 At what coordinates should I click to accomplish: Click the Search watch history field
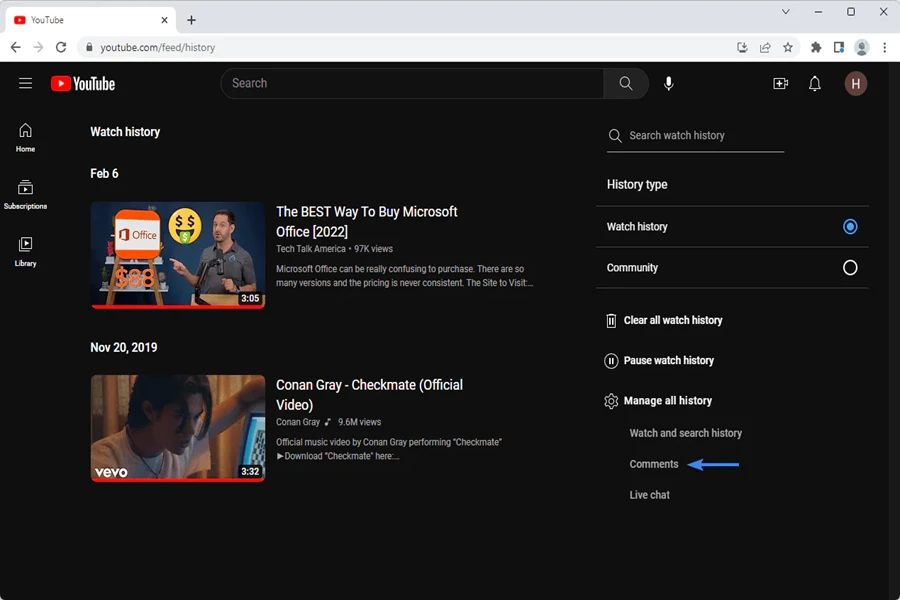point(695,136)
